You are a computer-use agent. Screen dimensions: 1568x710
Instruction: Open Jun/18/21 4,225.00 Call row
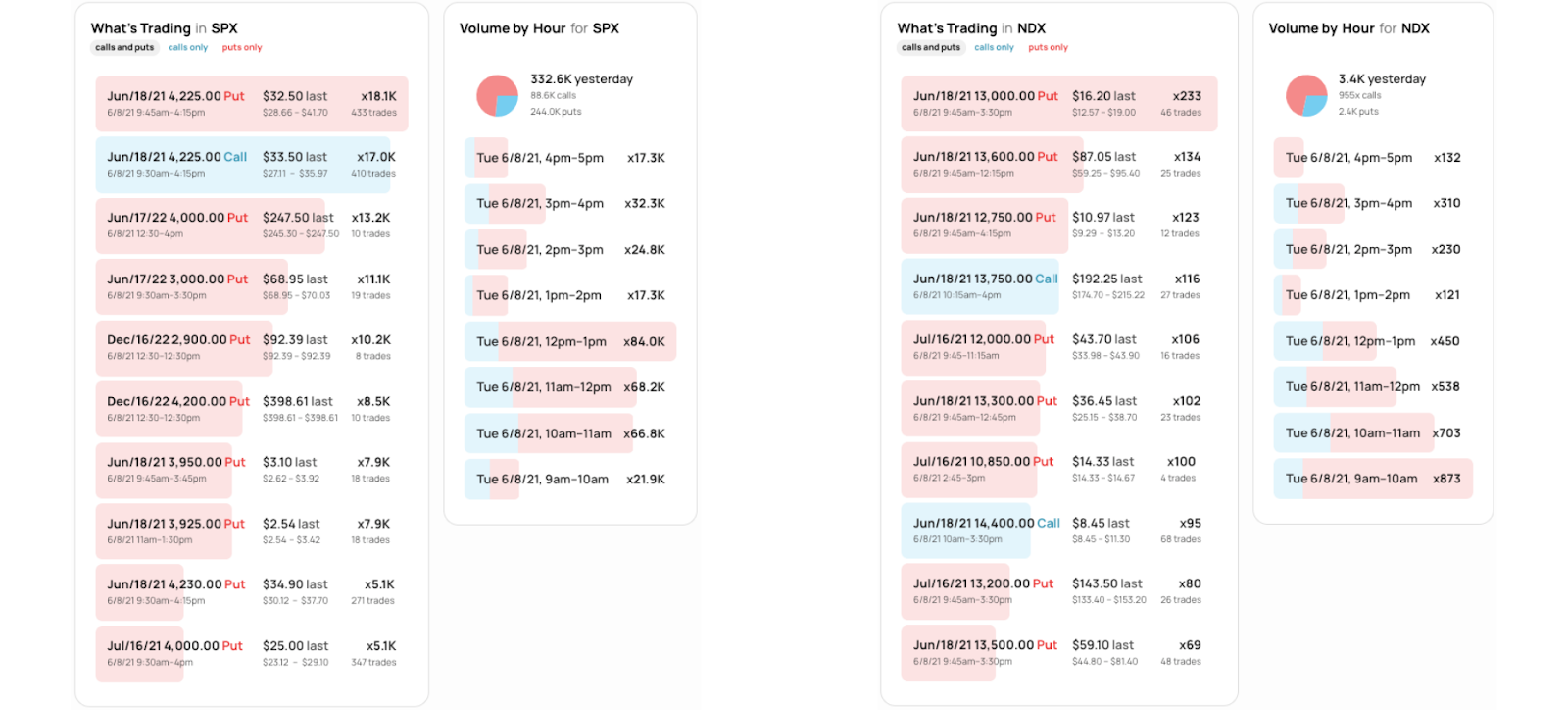(x=252, y=164)
